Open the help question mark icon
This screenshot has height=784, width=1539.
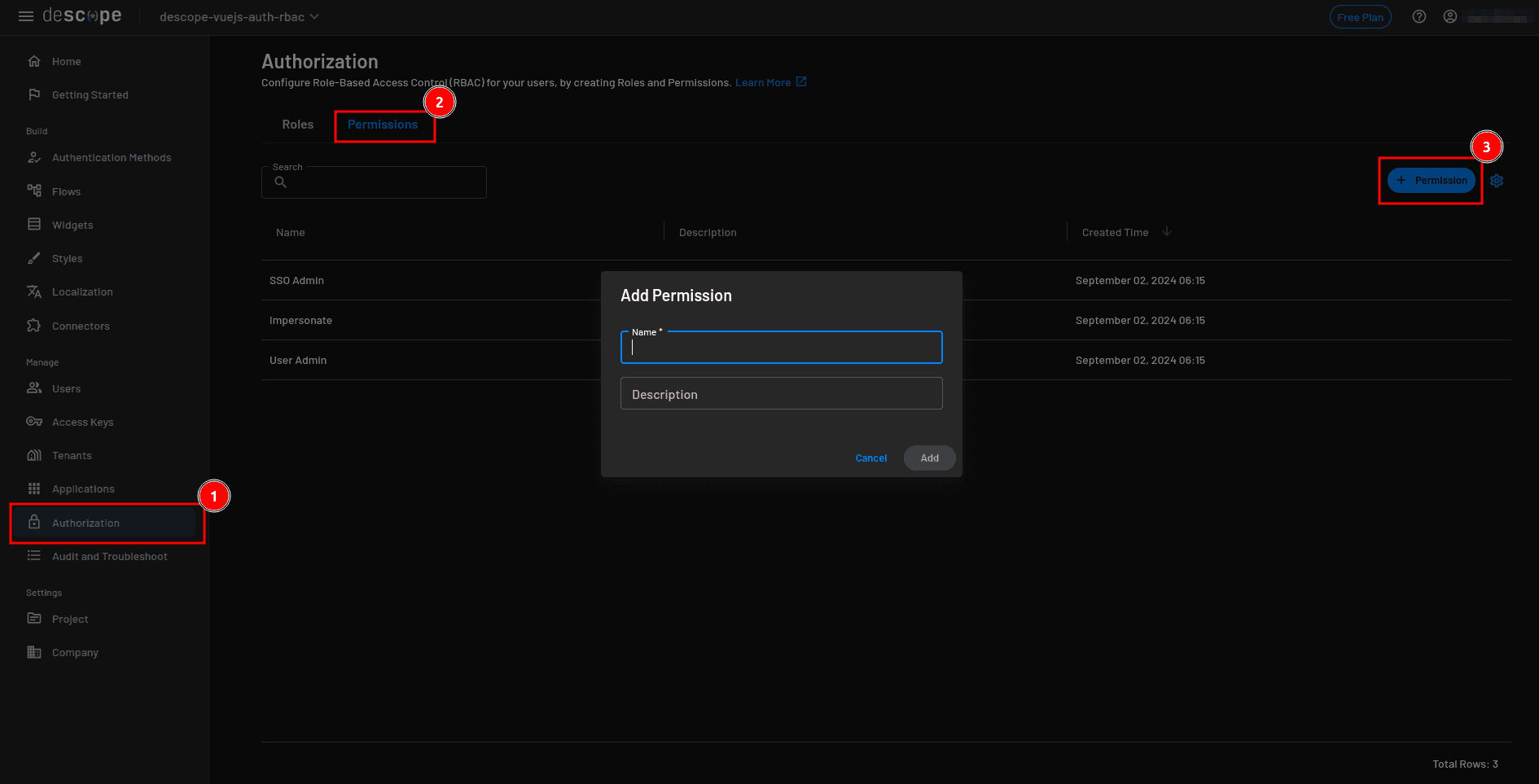click(x=1419, y=16)
